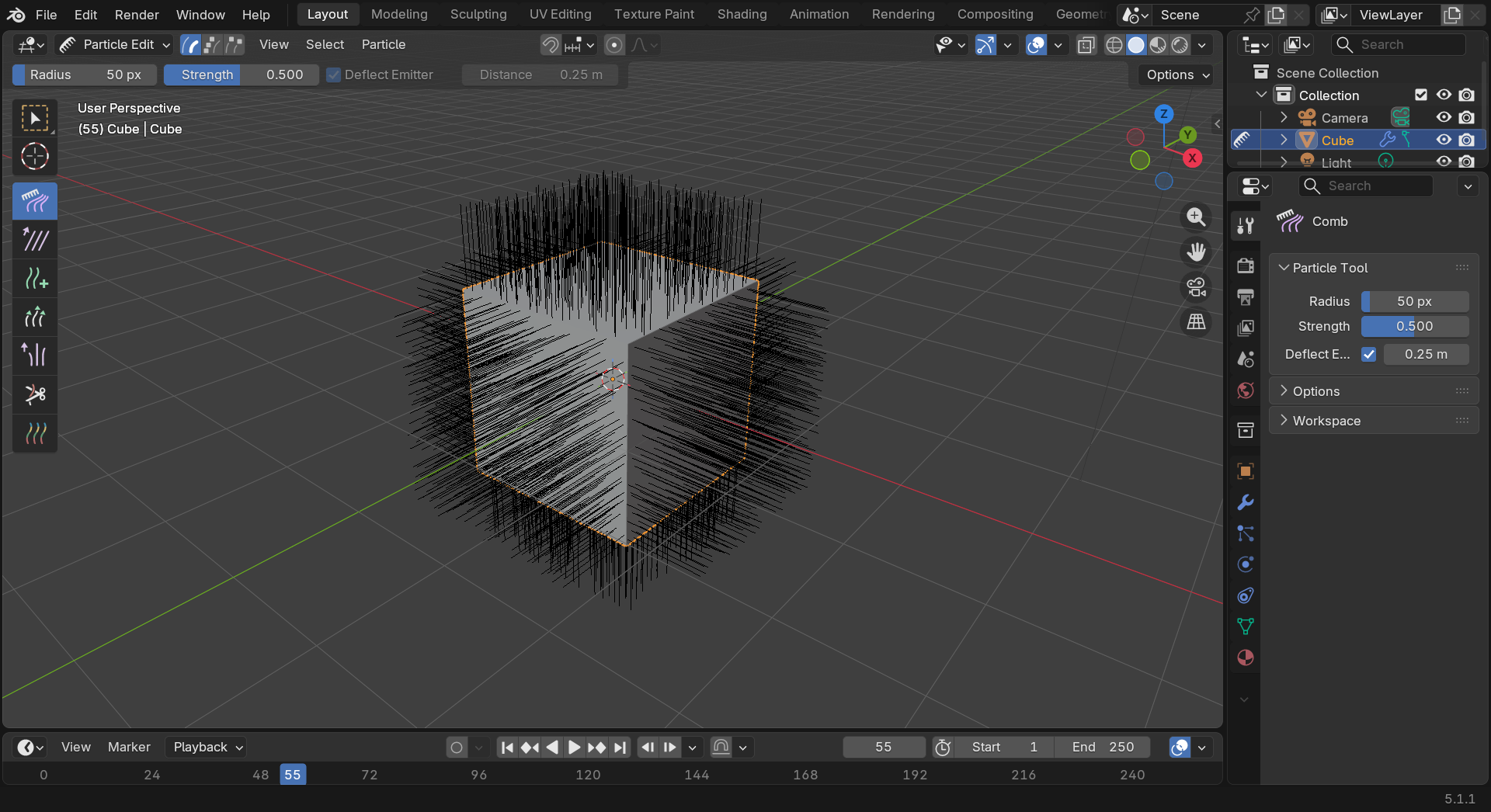Open the File menu
This screenshot has height=812, width=1491.
tap(46, 15)
